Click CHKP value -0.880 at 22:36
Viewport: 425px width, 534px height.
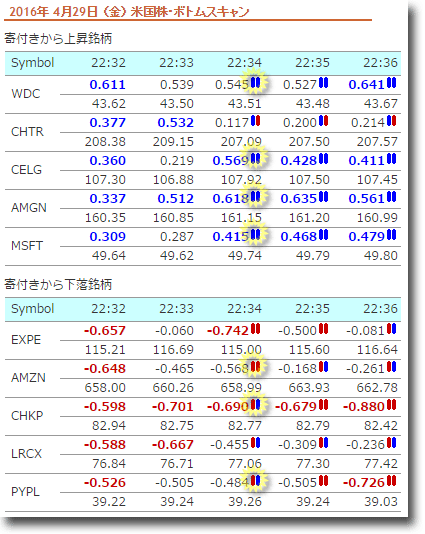[364, 407]
